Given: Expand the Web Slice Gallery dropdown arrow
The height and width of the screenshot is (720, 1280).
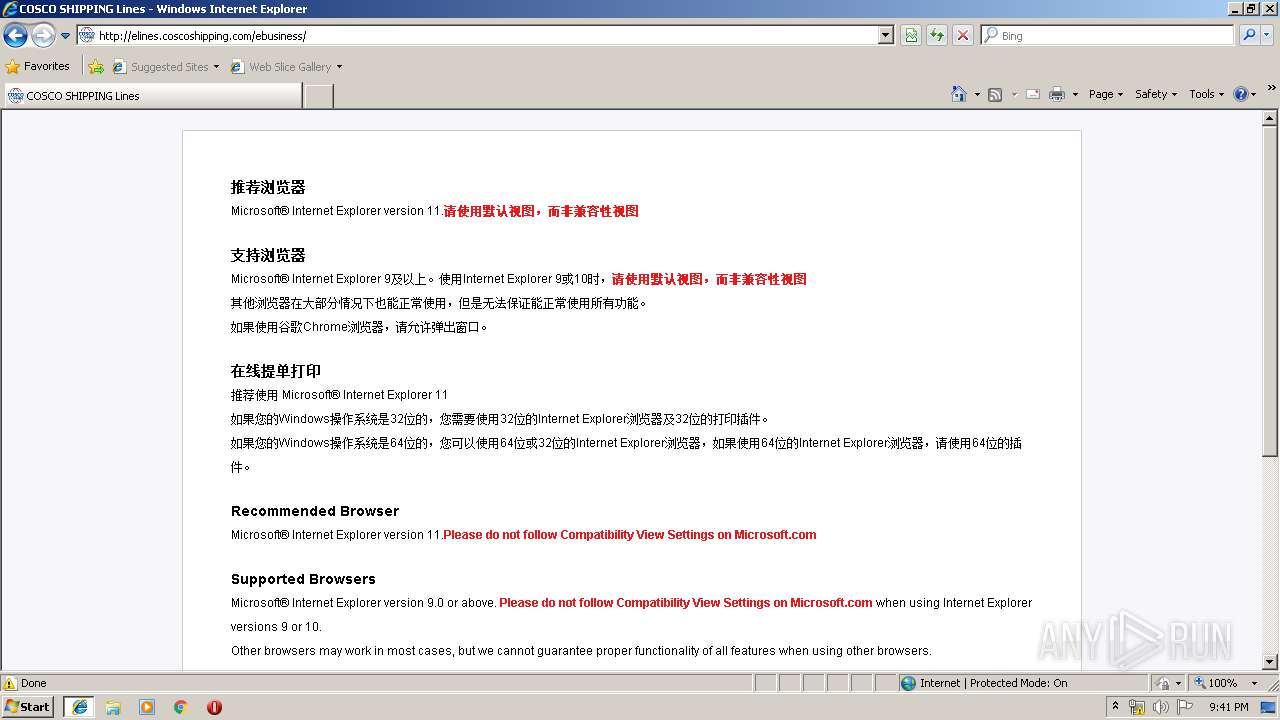Looking at the screenshot, I should pos(339,67).
